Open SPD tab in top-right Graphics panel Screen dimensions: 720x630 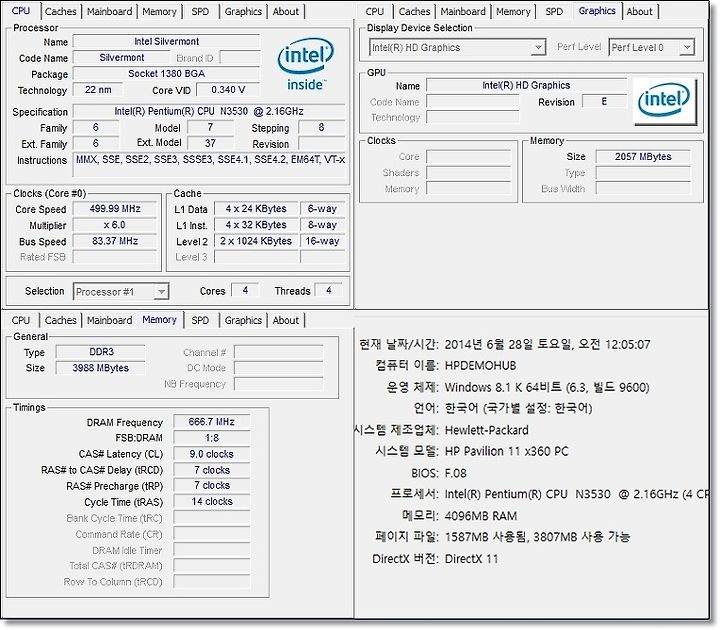[x=554, y=11]
